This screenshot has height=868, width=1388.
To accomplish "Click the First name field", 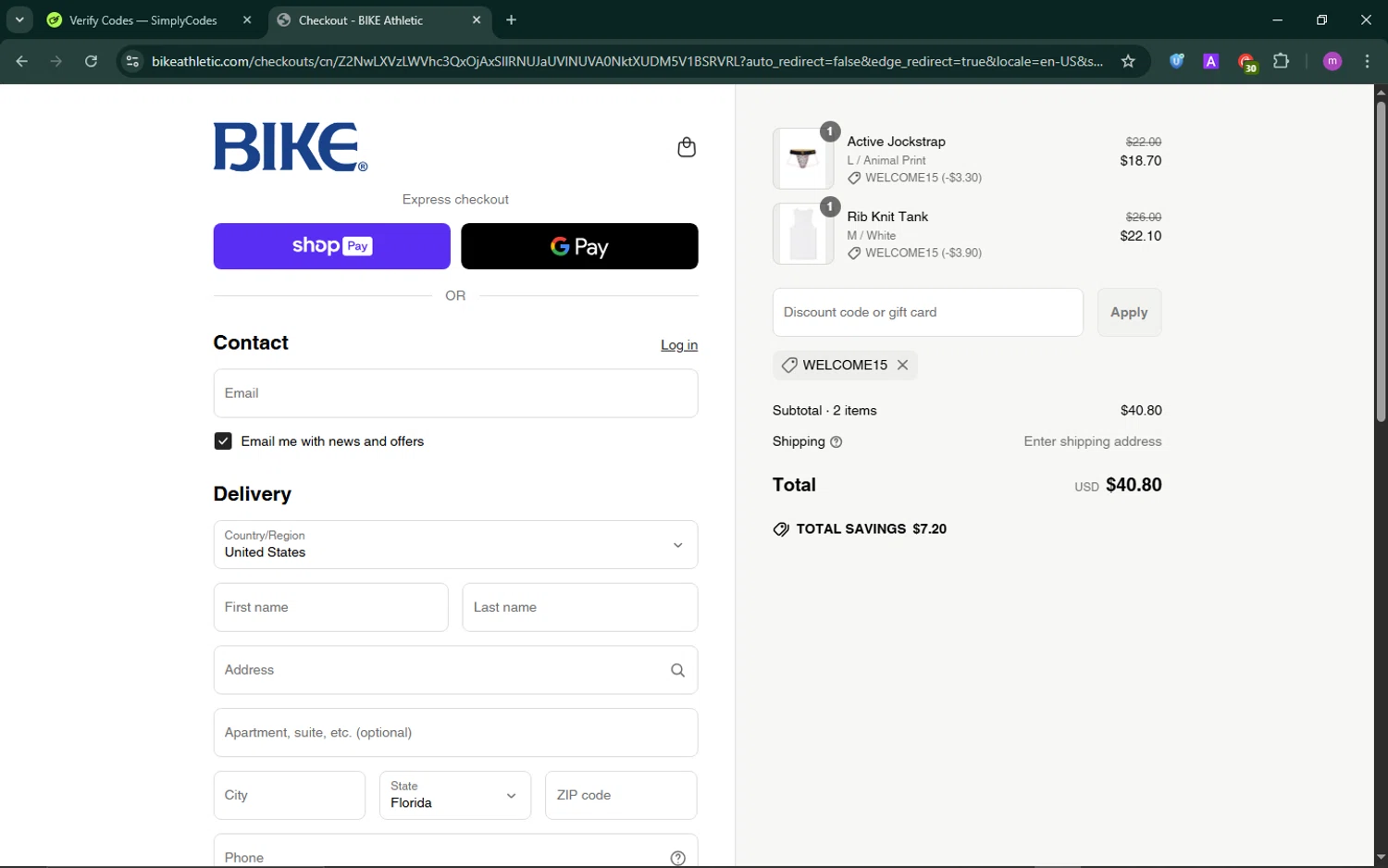I will [330, 607].
